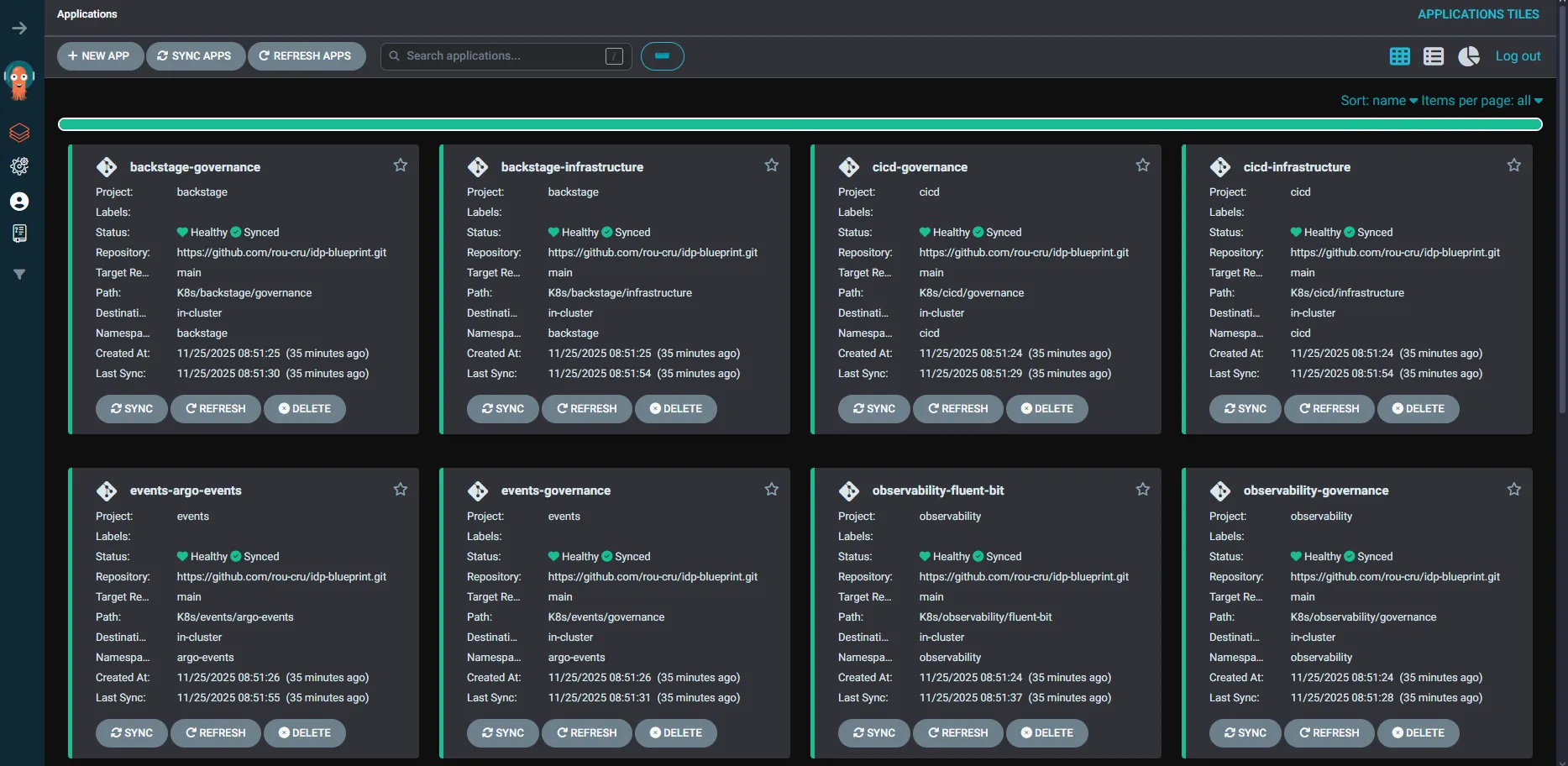Open the Sort: name dropdown
Screen dimensions: 1568x766
point(1379,101)
